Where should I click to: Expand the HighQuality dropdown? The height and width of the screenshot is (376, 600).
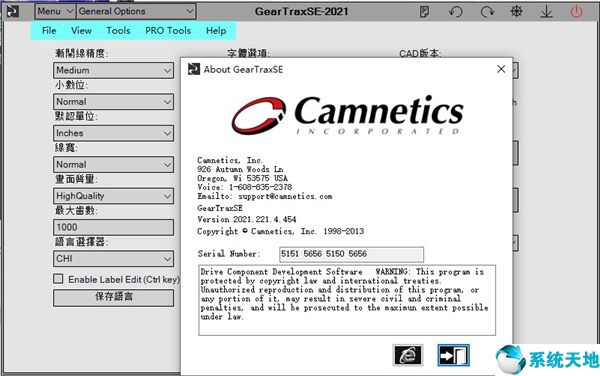[113, 196]
